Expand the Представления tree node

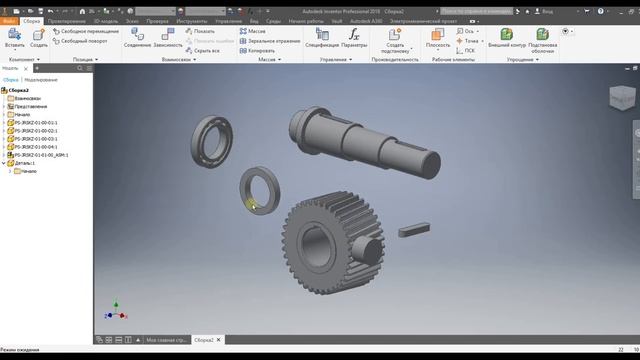click(4, 107)
